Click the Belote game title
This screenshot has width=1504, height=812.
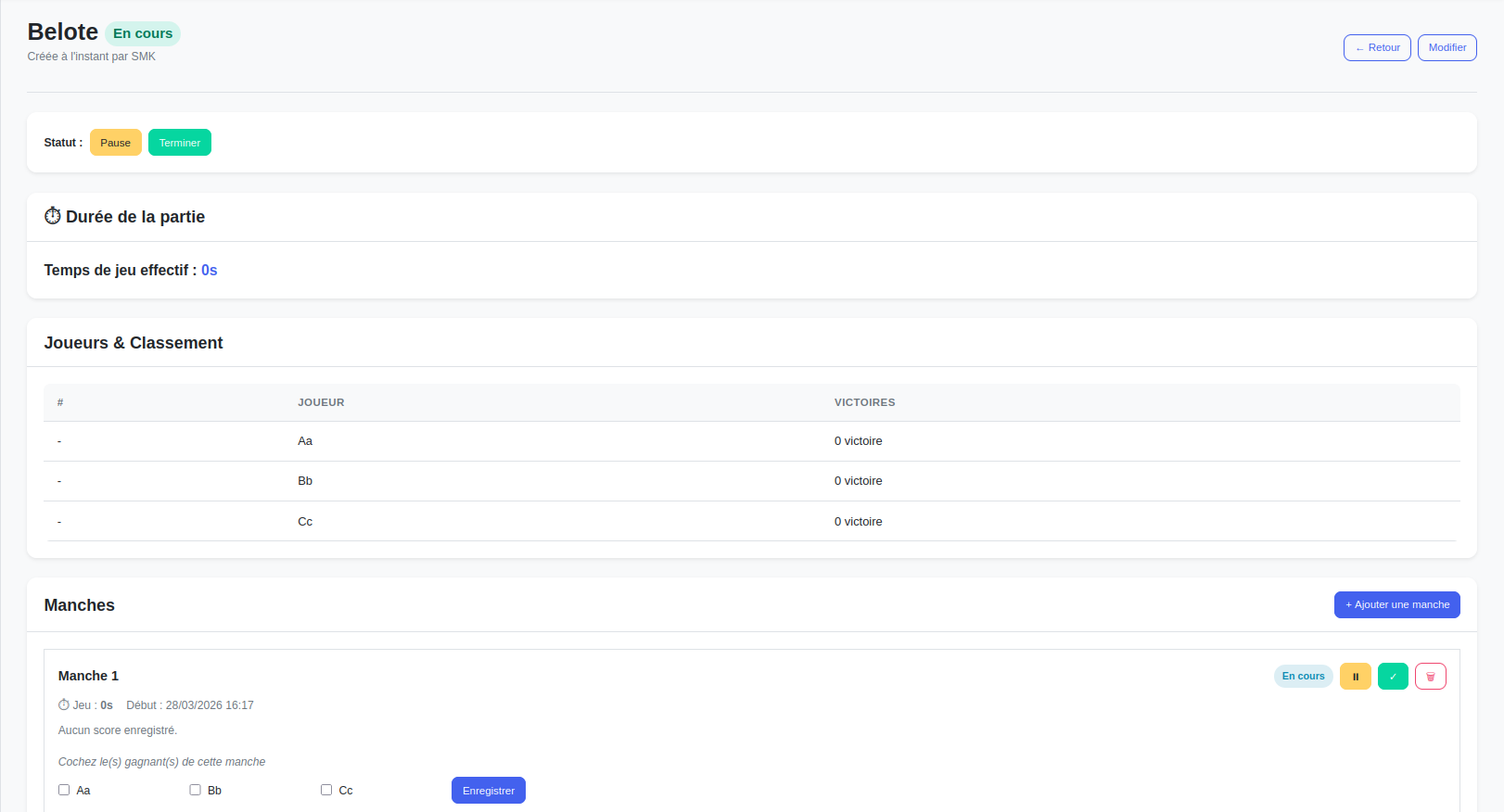pos(63,32)
